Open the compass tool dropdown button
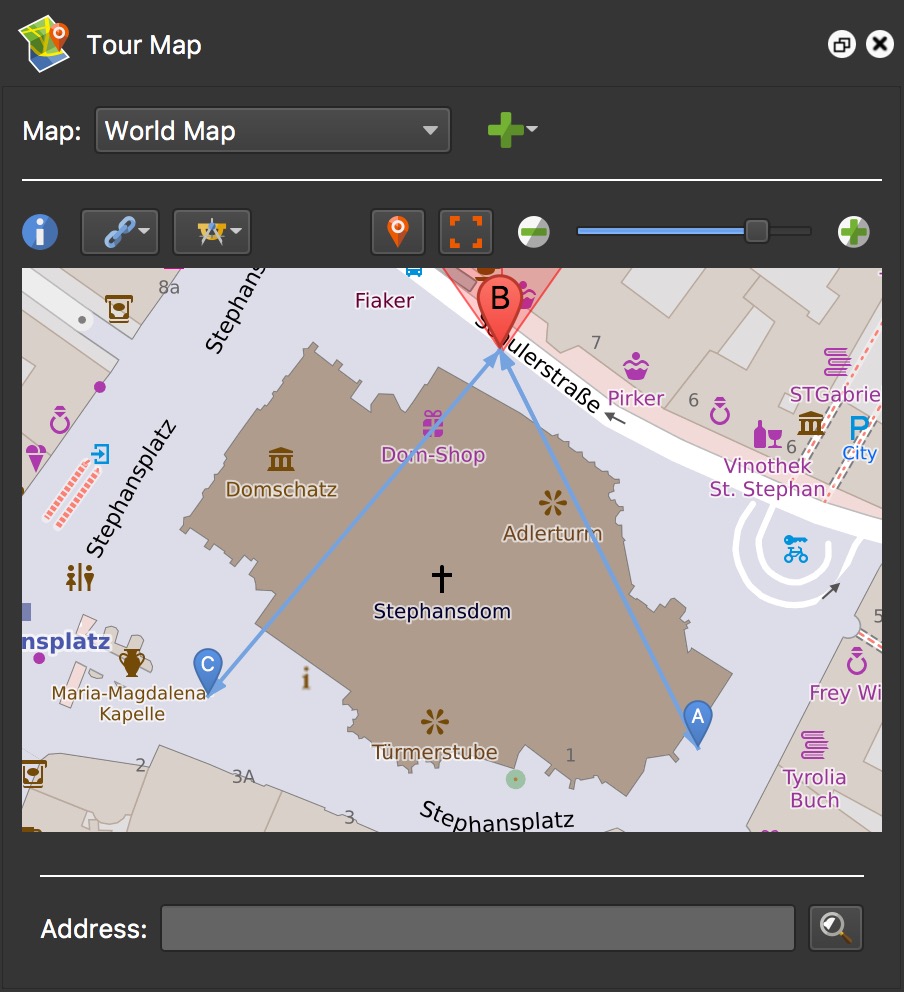904x992 pixels. tap(211, 233)
